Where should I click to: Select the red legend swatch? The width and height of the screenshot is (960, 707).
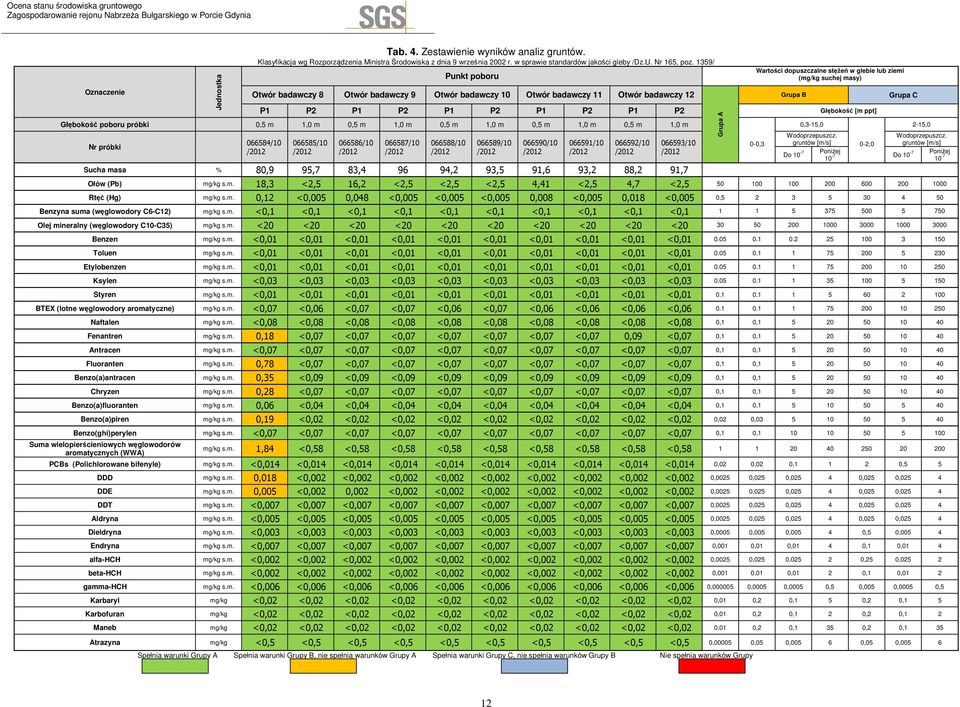tap(712, 666)
